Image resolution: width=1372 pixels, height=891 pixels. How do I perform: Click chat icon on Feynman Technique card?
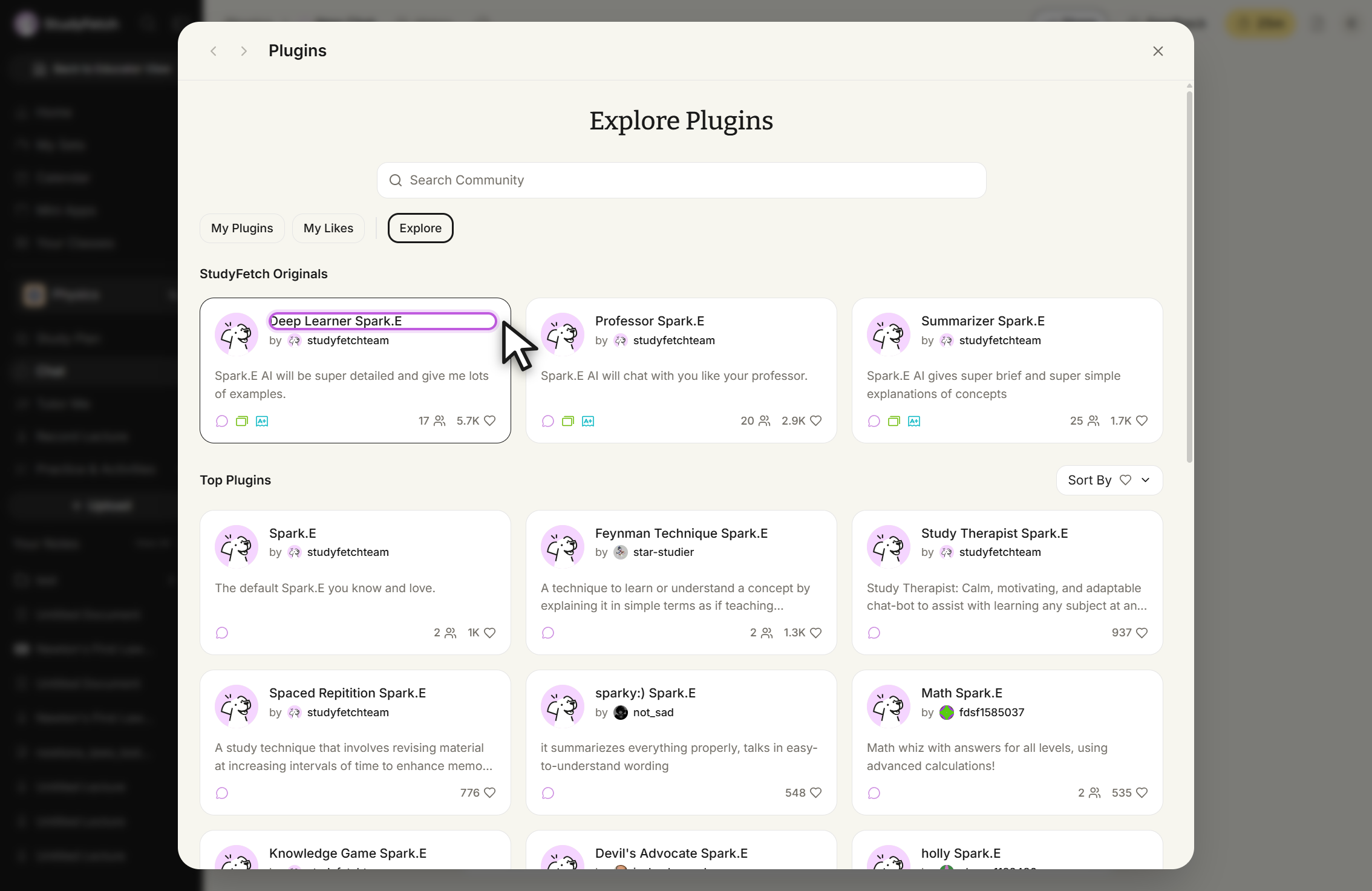(x=548, y=633)
